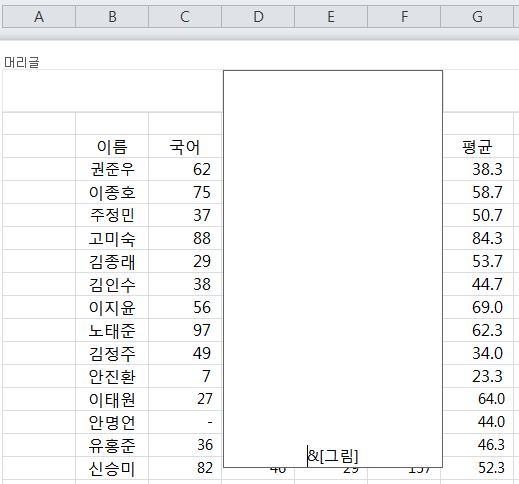
Task: Click average value 69.0
Action: [x=478, y=307]
